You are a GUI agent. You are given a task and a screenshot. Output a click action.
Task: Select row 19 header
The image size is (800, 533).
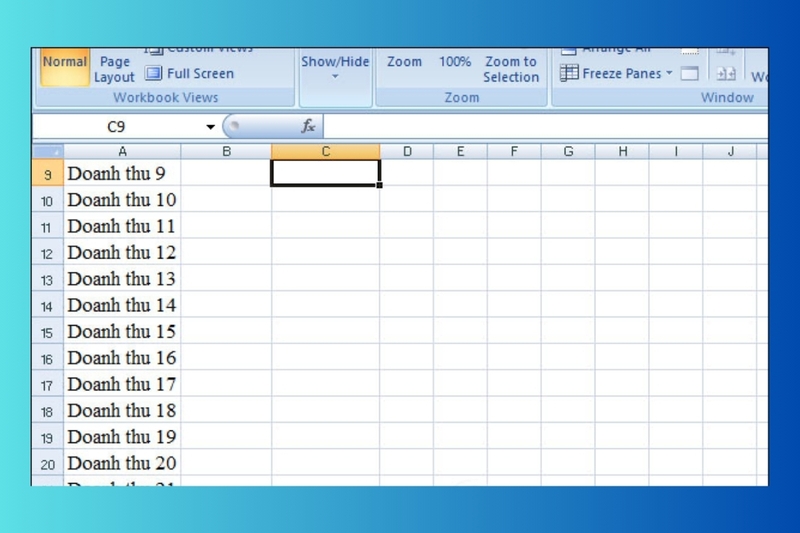pos(47,437)
